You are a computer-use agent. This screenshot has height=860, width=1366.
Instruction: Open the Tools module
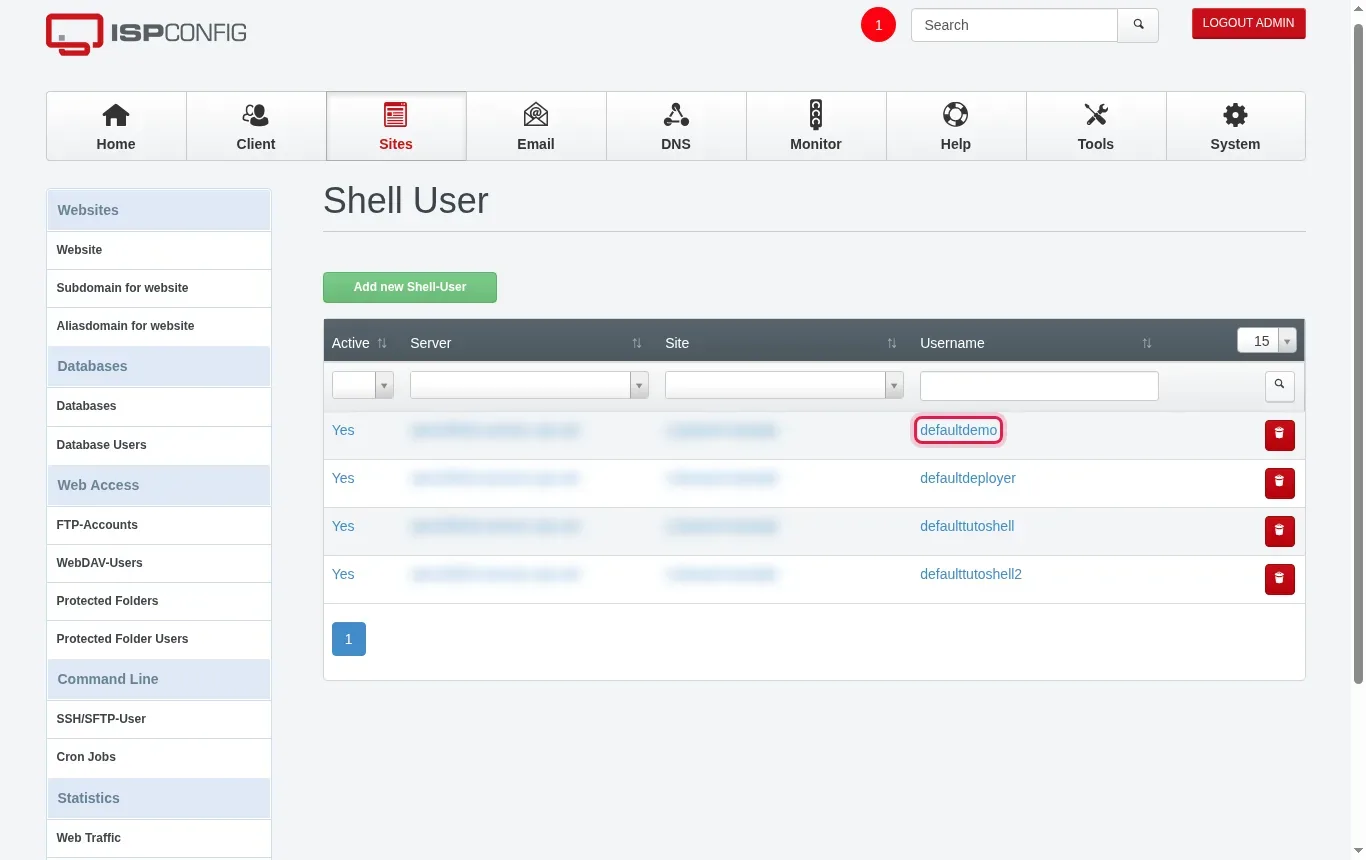(x=1096, y=126)
